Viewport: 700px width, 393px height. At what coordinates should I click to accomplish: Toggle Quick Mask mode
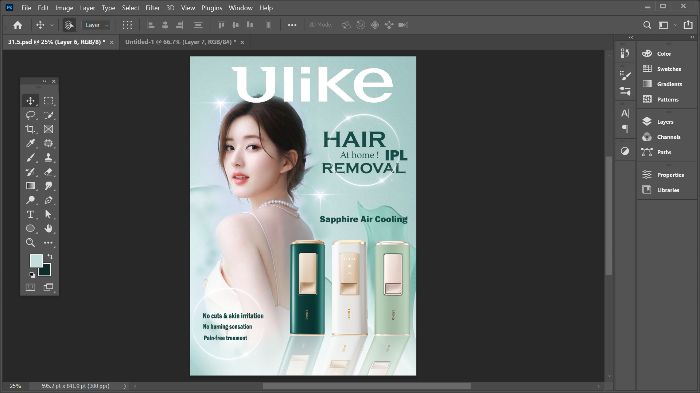click(x=30, y=287)
